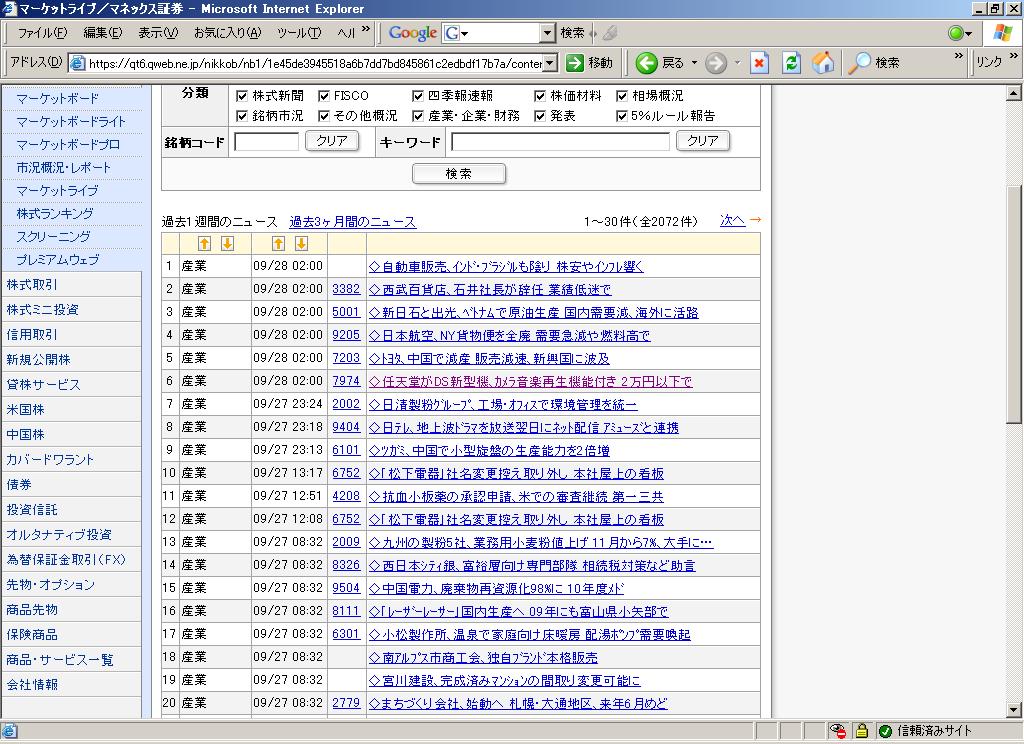This screenshot has width=1024, height=744.
Task: Open the 日本航空 NY貨物便 news headline
Action: click(x=509, y=336)
